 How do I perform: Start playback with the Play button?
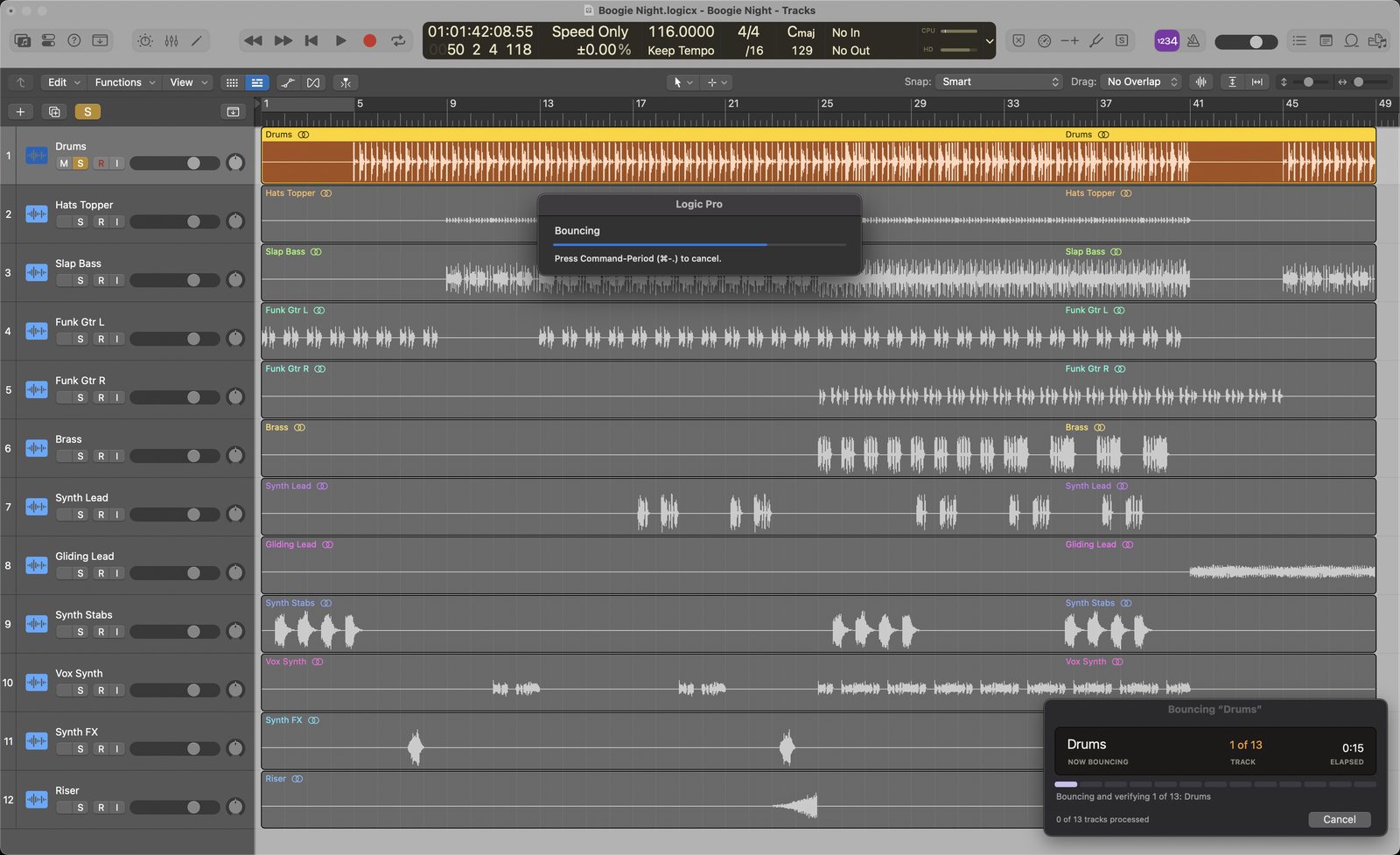(341, 40)
